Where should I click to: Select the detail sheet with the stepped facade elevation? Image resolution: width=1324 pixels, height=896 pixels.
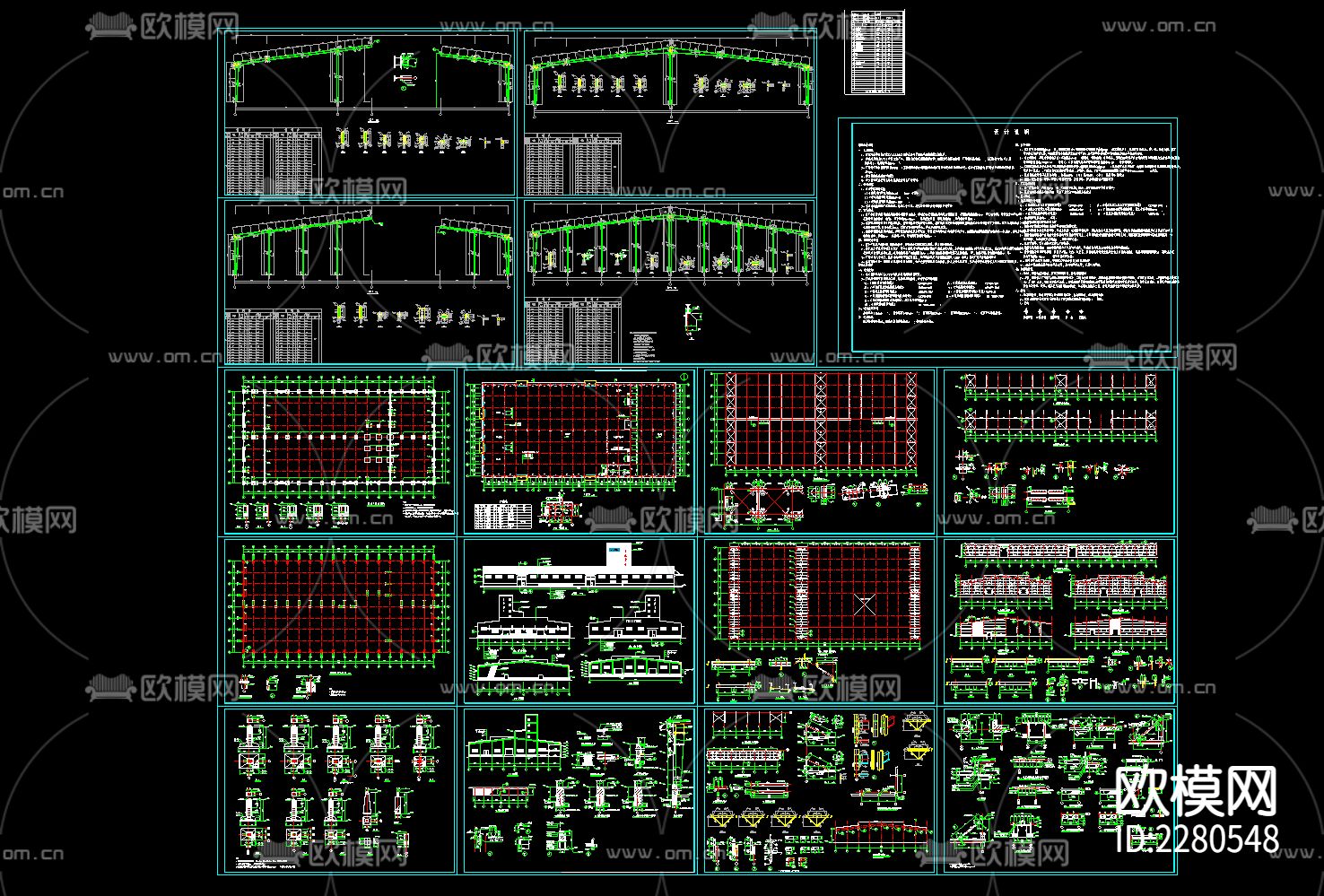click(x=579, y=789)
